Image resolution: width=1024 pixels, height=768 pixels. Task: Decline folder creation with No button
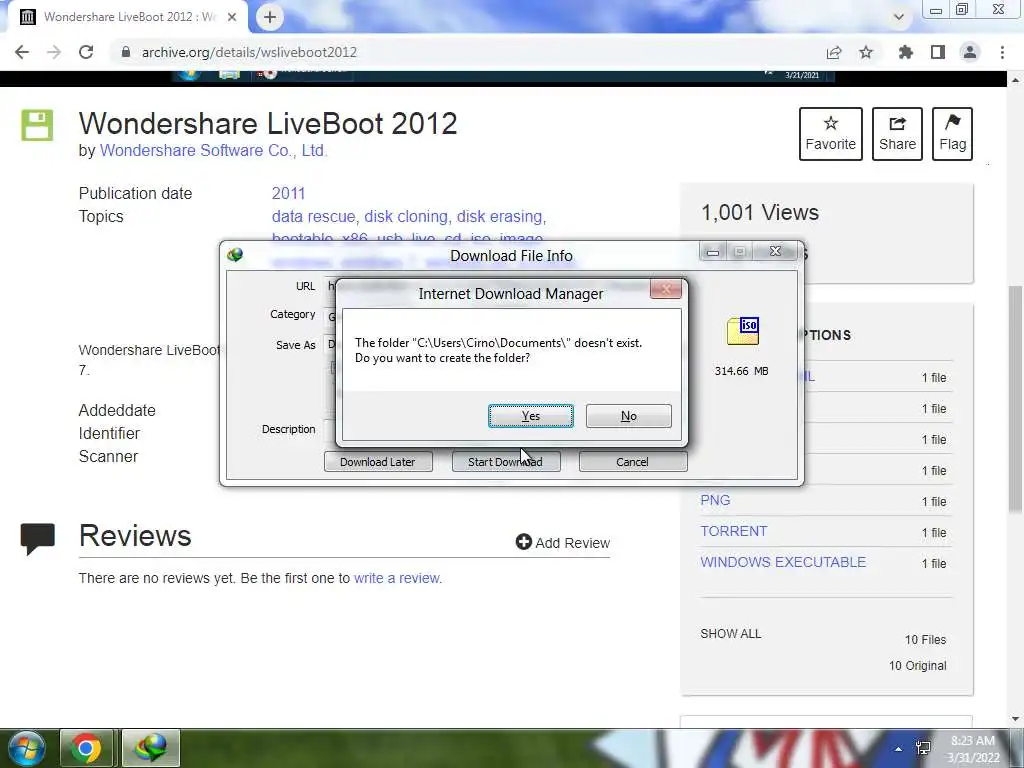tap(628, 416)
